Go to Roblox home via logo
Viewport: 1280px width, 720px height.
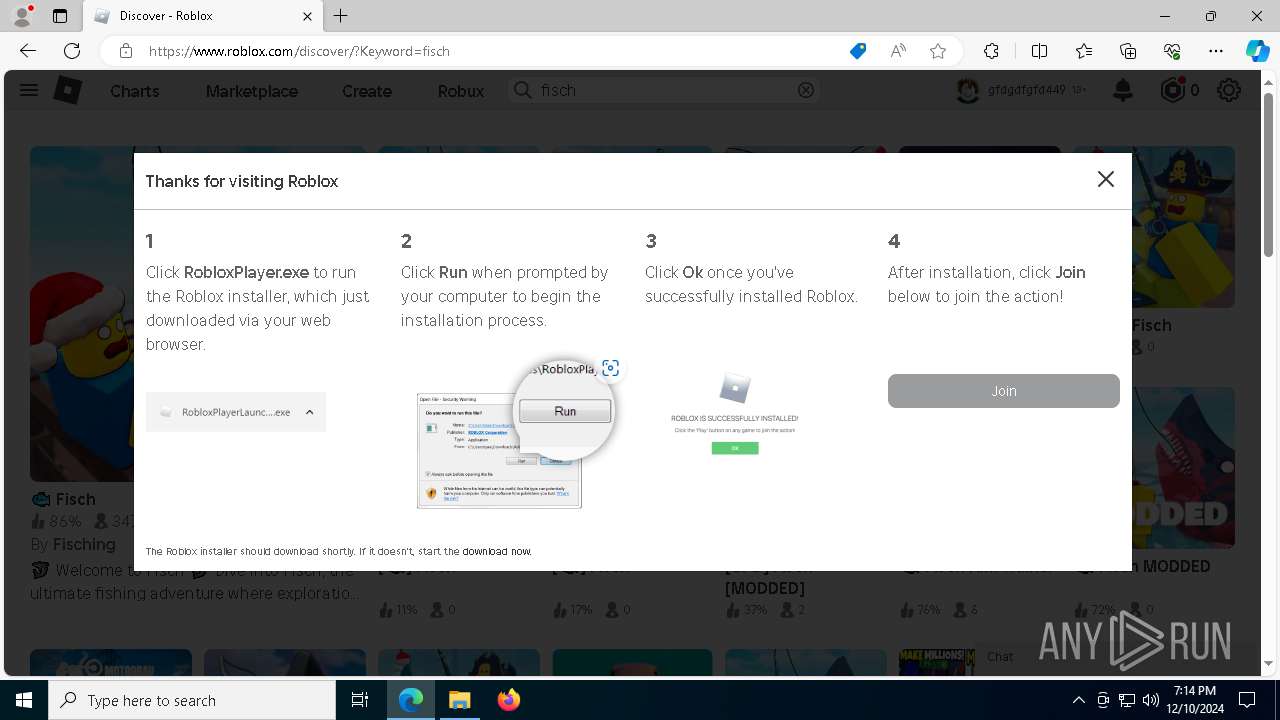tap(67, 90)
